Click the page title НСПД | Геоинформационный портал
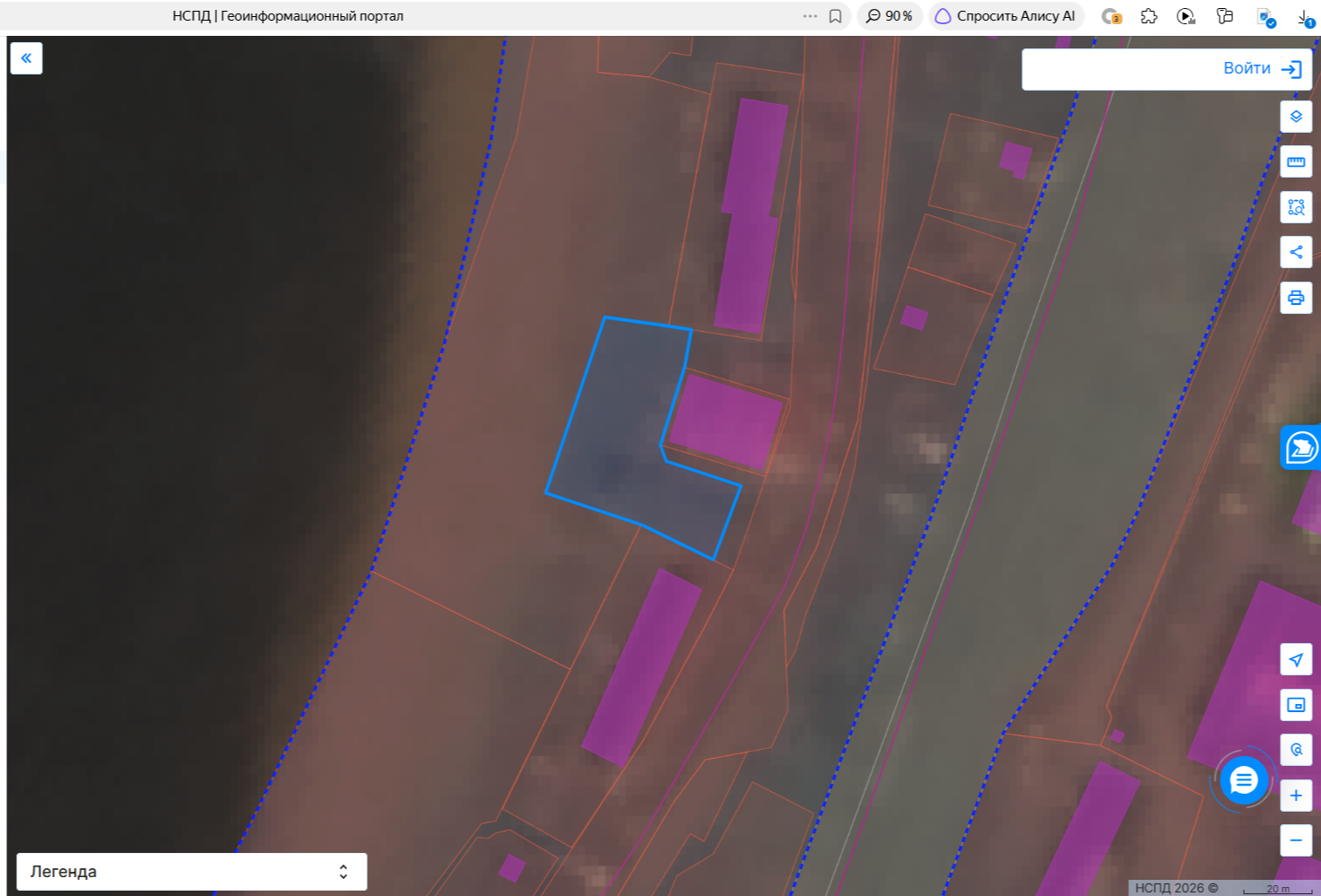The height and width of the screenshot is (896, 1321). click(x=288, y=16)
